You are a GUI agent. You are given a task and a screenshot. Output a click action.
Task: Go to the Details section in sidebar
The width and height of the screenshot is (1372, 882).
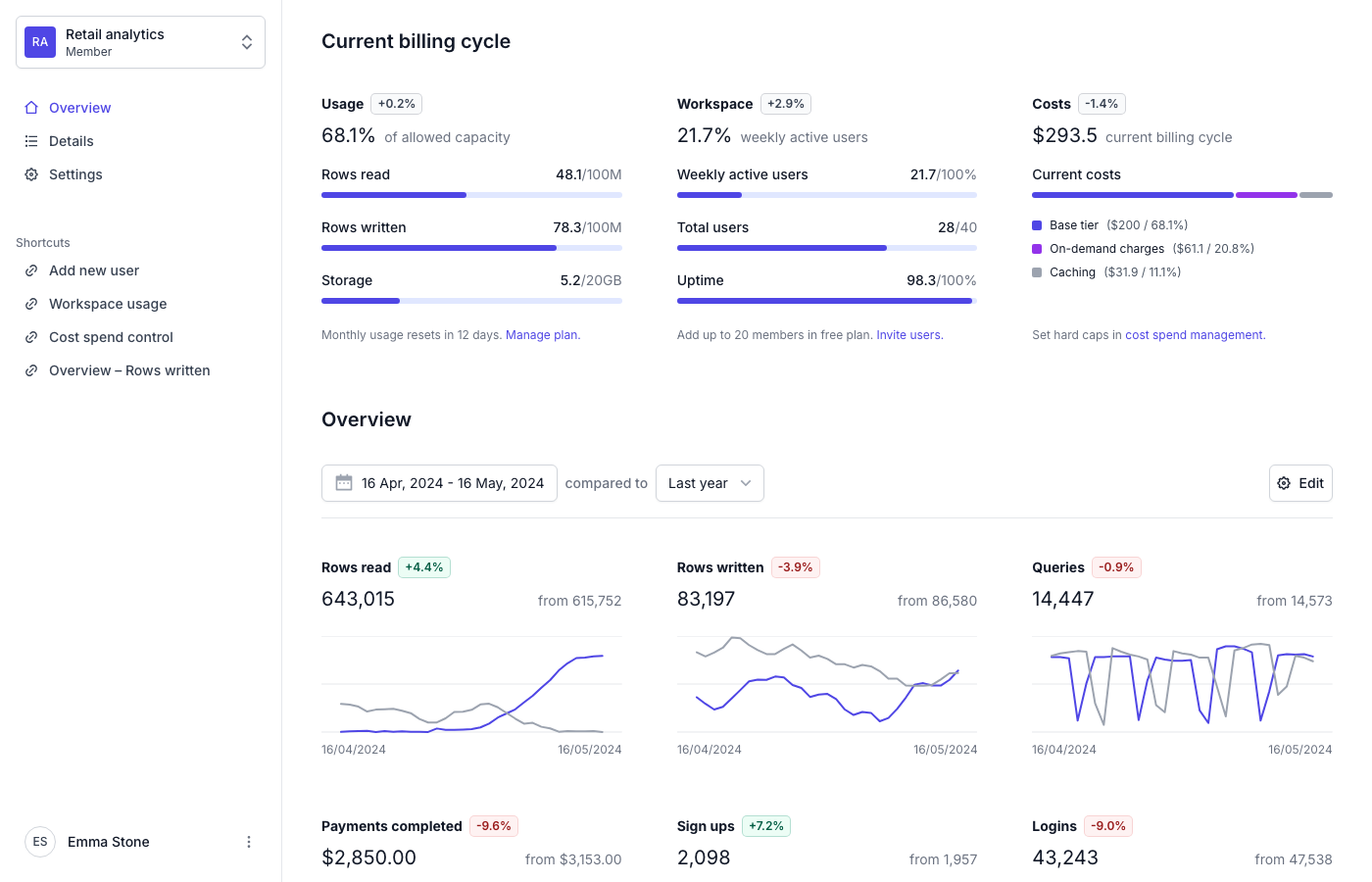(x=71, y=140)
